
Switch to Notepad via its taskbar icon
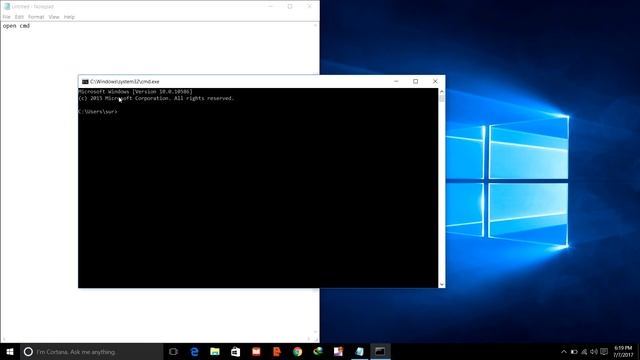[359, 351]
